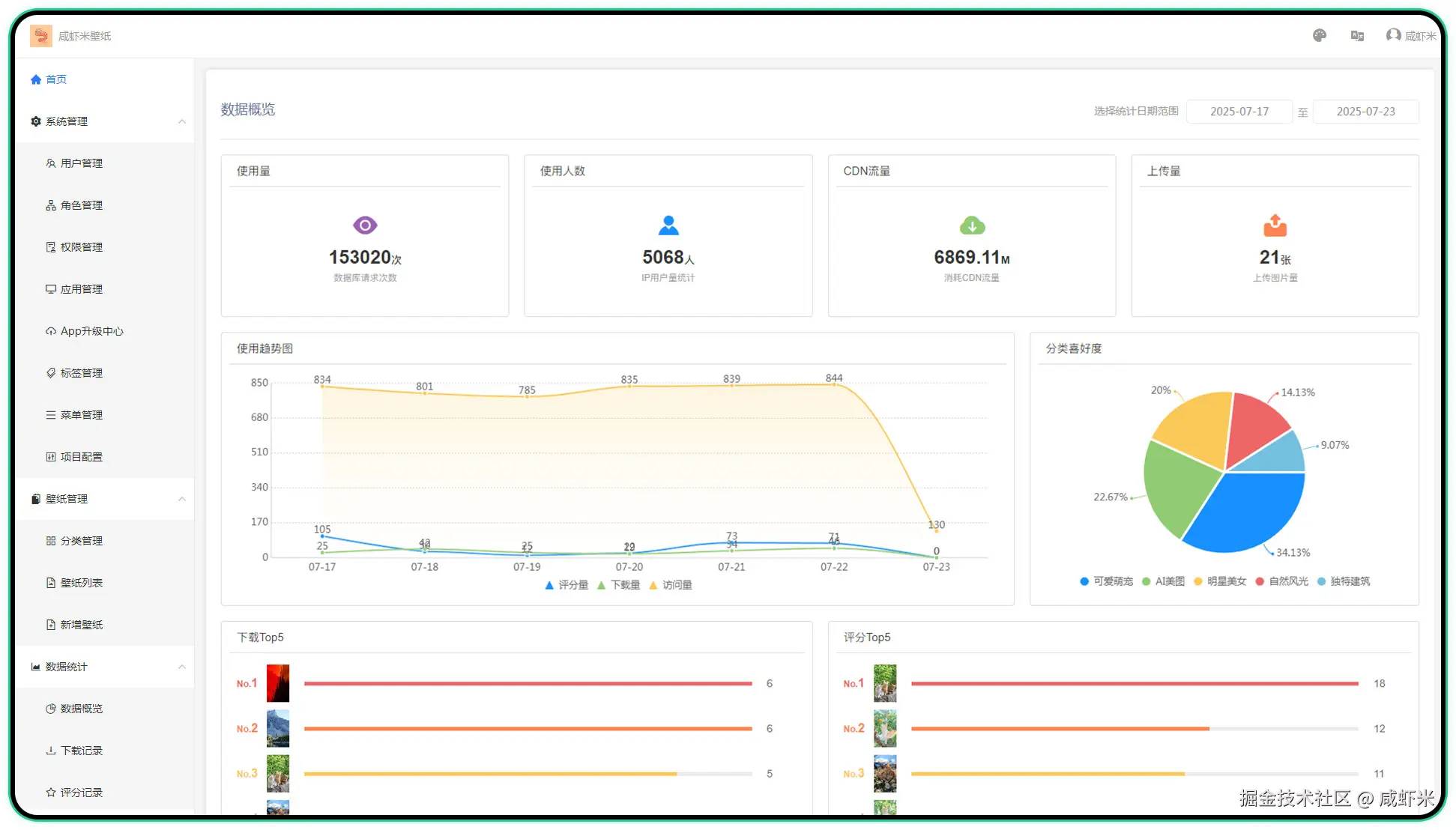Go to 壁纸列表 menu item
This screenshot has width=1456, height=830.
point(82,583)
